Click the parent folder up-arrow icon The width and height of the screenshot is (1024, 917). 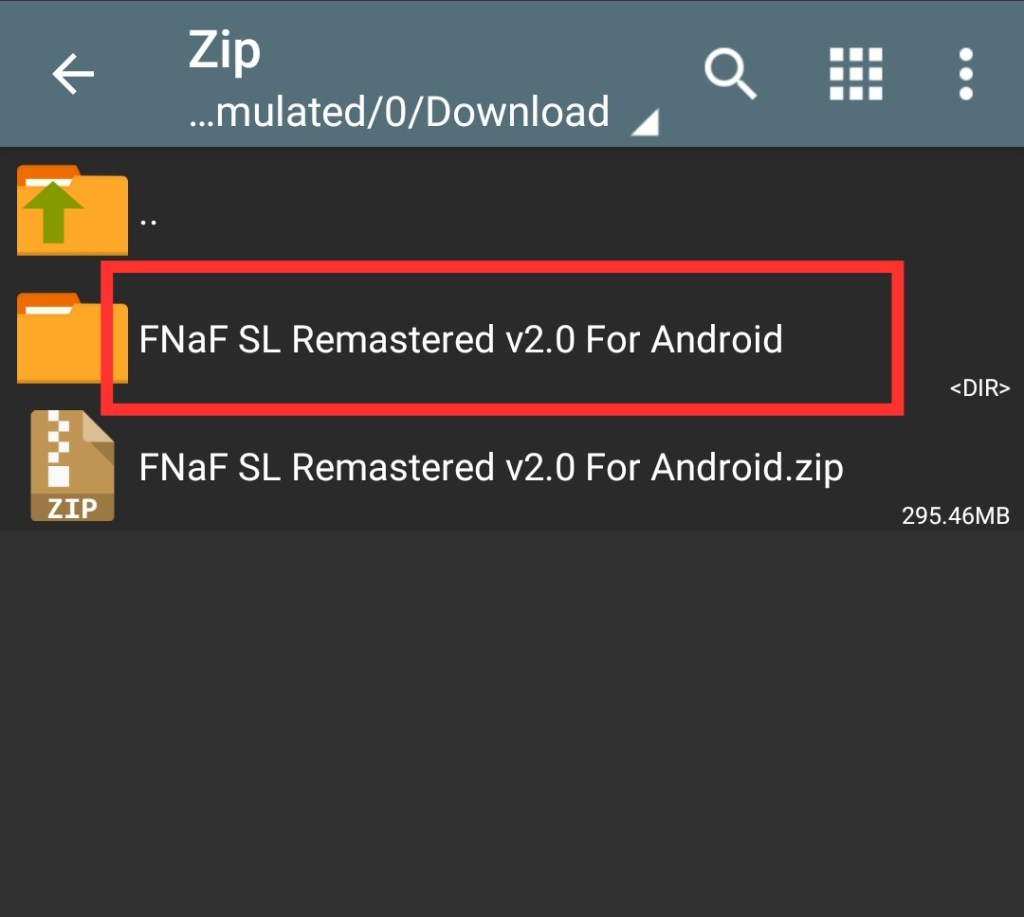[72, 210]
